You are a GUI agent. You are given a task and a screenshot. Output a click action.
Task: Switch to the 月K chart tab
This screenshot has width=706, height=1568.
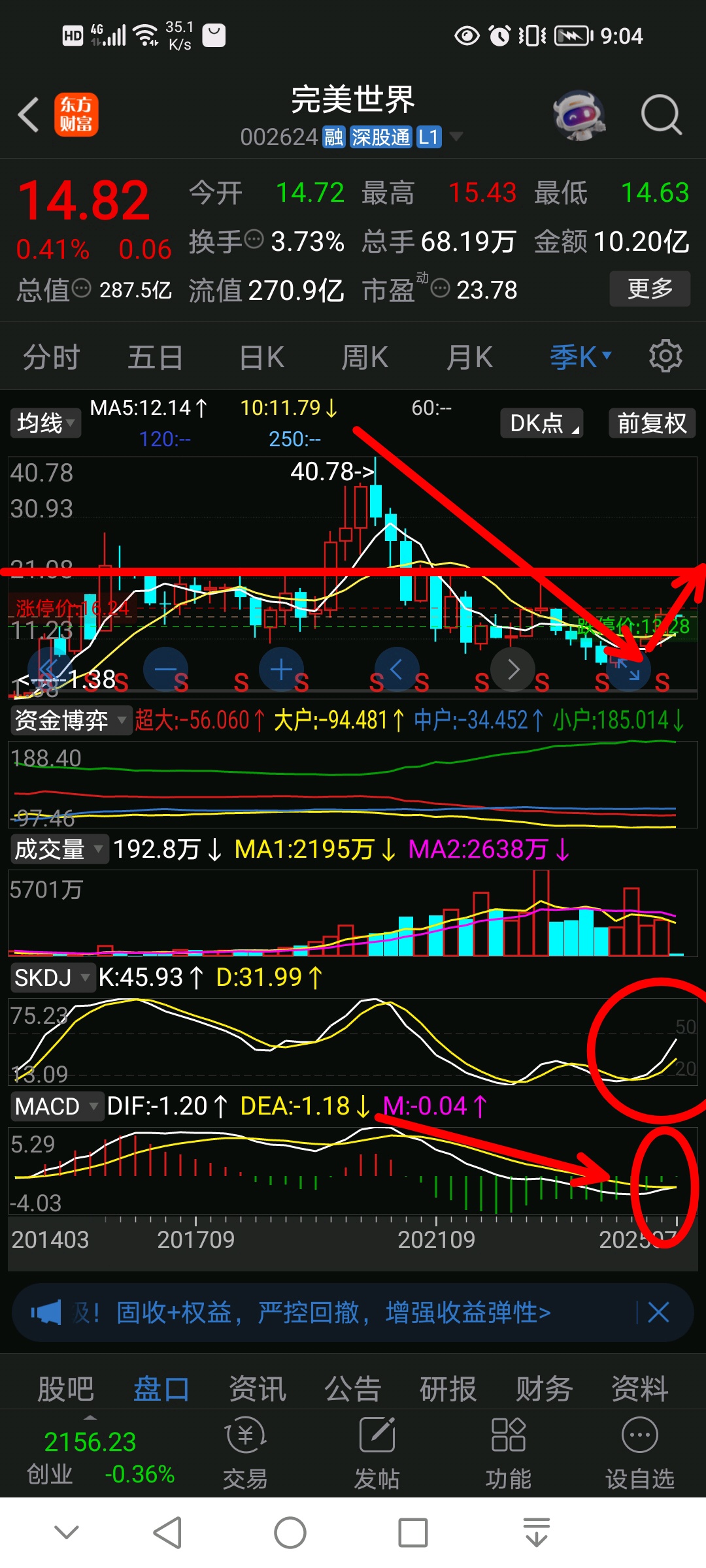click(469, 357)
